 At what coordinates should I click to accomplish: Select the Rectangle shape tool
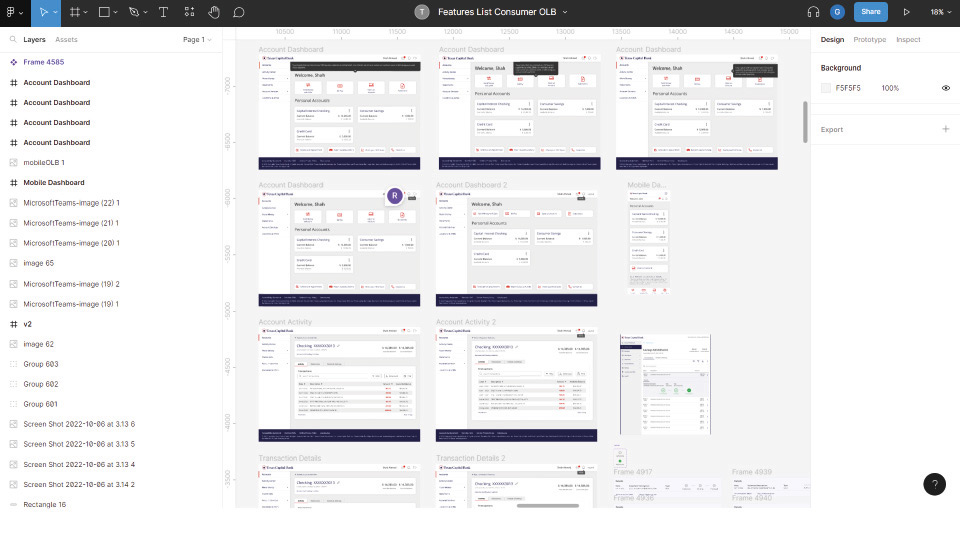coord(104,12)
